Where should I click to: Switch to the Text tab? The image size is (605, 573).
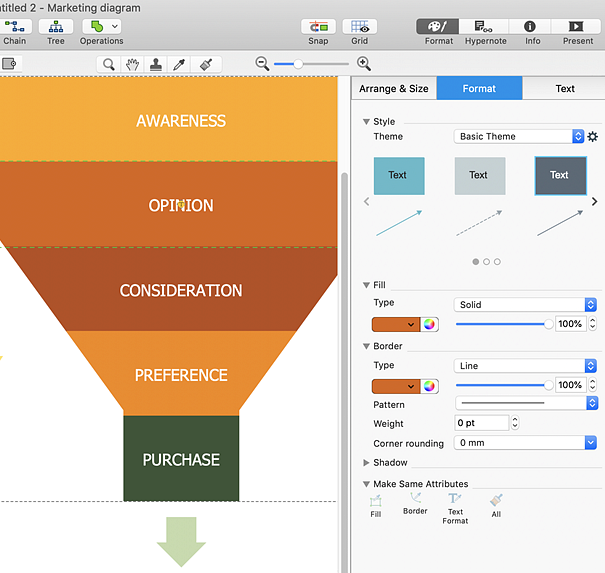[x=565, y=89]
